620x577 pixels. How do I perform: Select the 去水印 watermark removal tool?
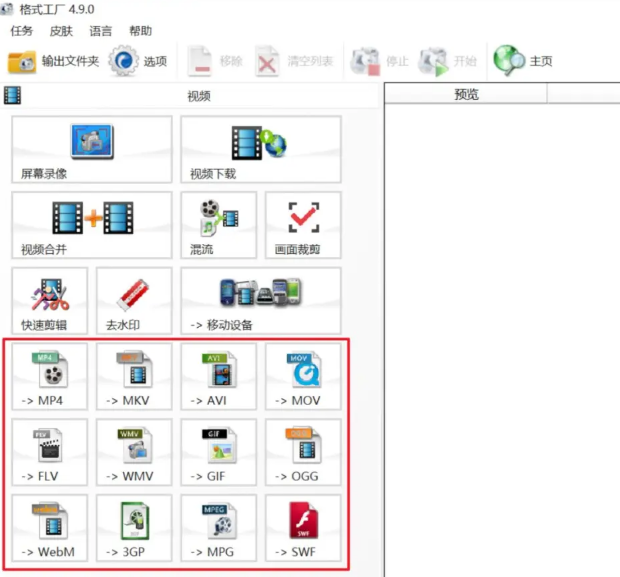(134, 300)
